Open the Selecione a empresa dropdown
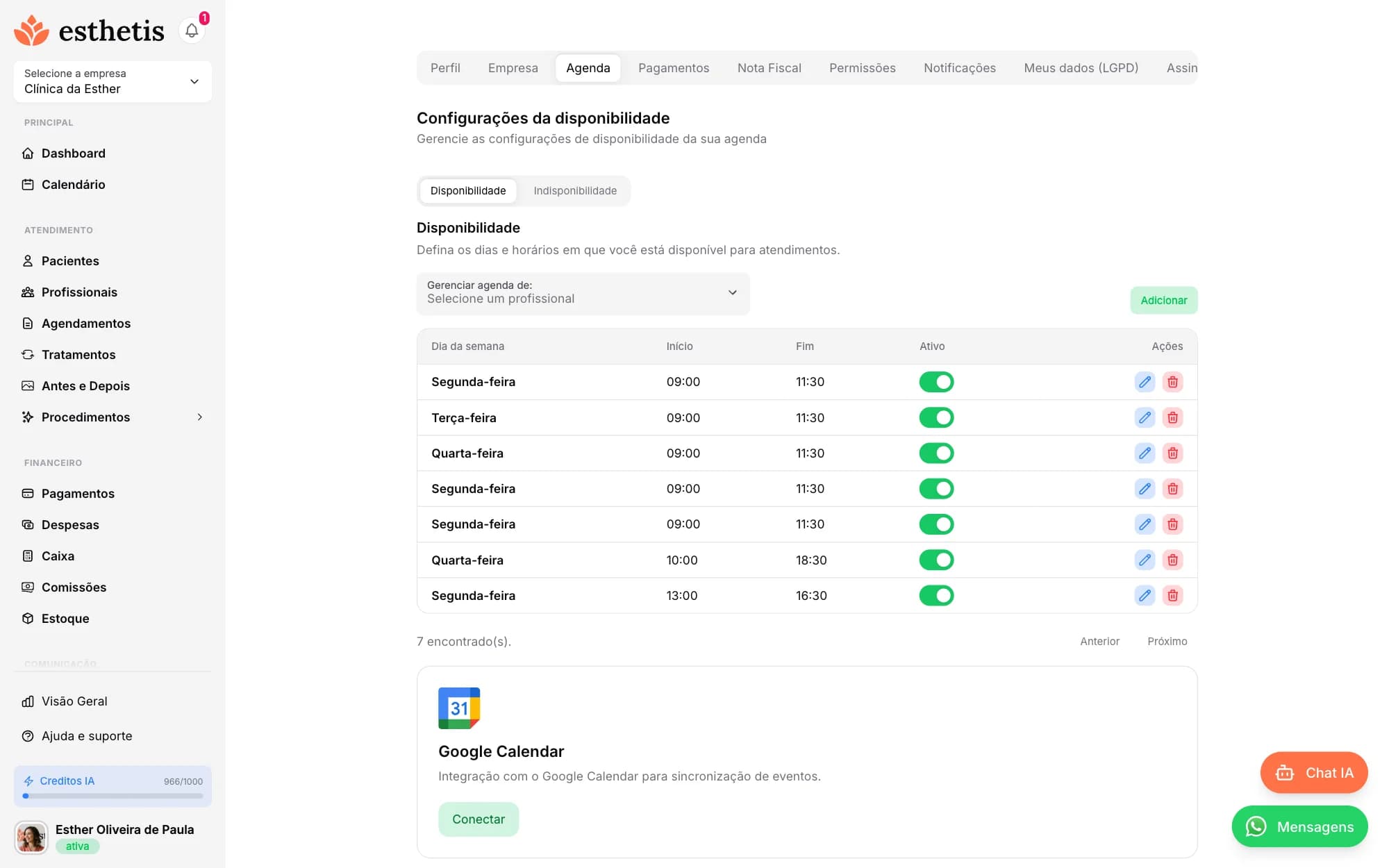 click(x=113, y=81)
